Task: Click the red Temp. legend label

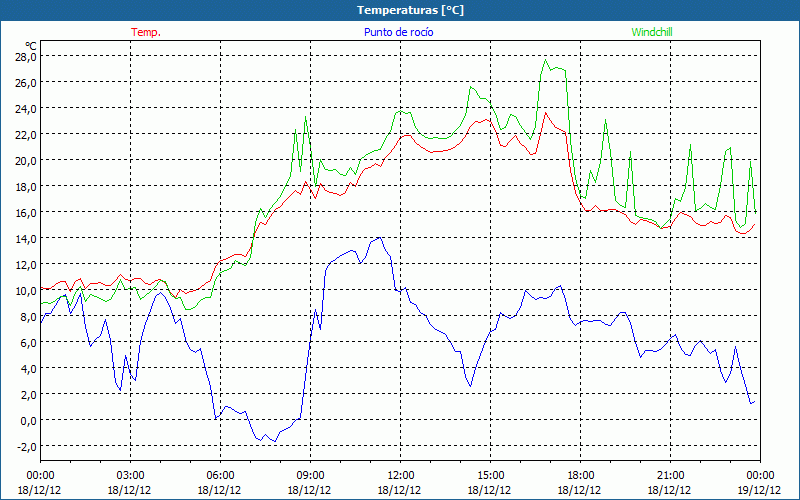Action: click(x=146, y=32)
